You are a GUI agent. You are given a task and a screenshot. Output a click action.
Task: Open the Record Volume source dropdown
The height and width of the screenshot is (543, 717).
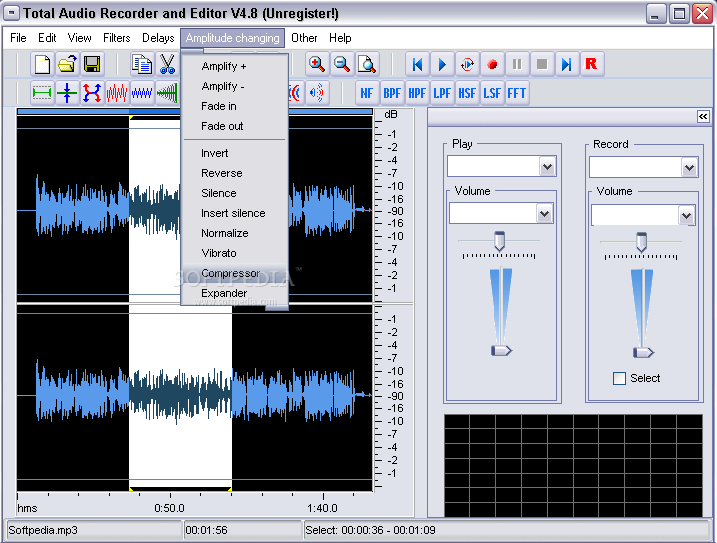pyautogui.click(x=686, y=215)
